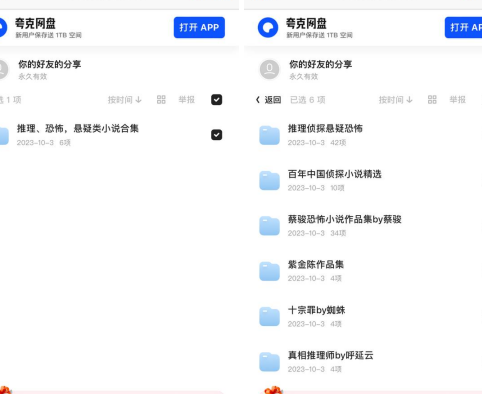Open folder 十宗罪by蜘蛛
The image size is (482, 394).
[317, 310]
